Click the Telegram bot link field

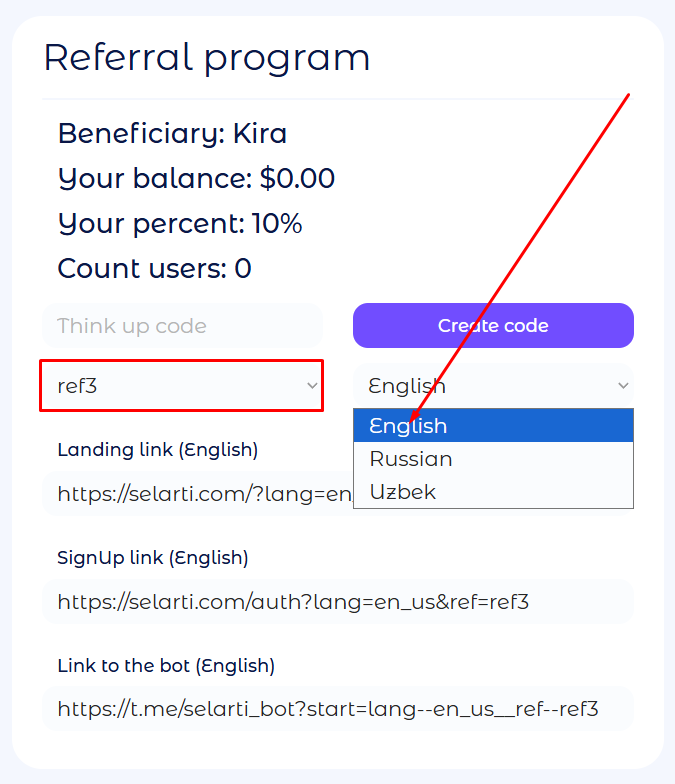coord(337,710)
